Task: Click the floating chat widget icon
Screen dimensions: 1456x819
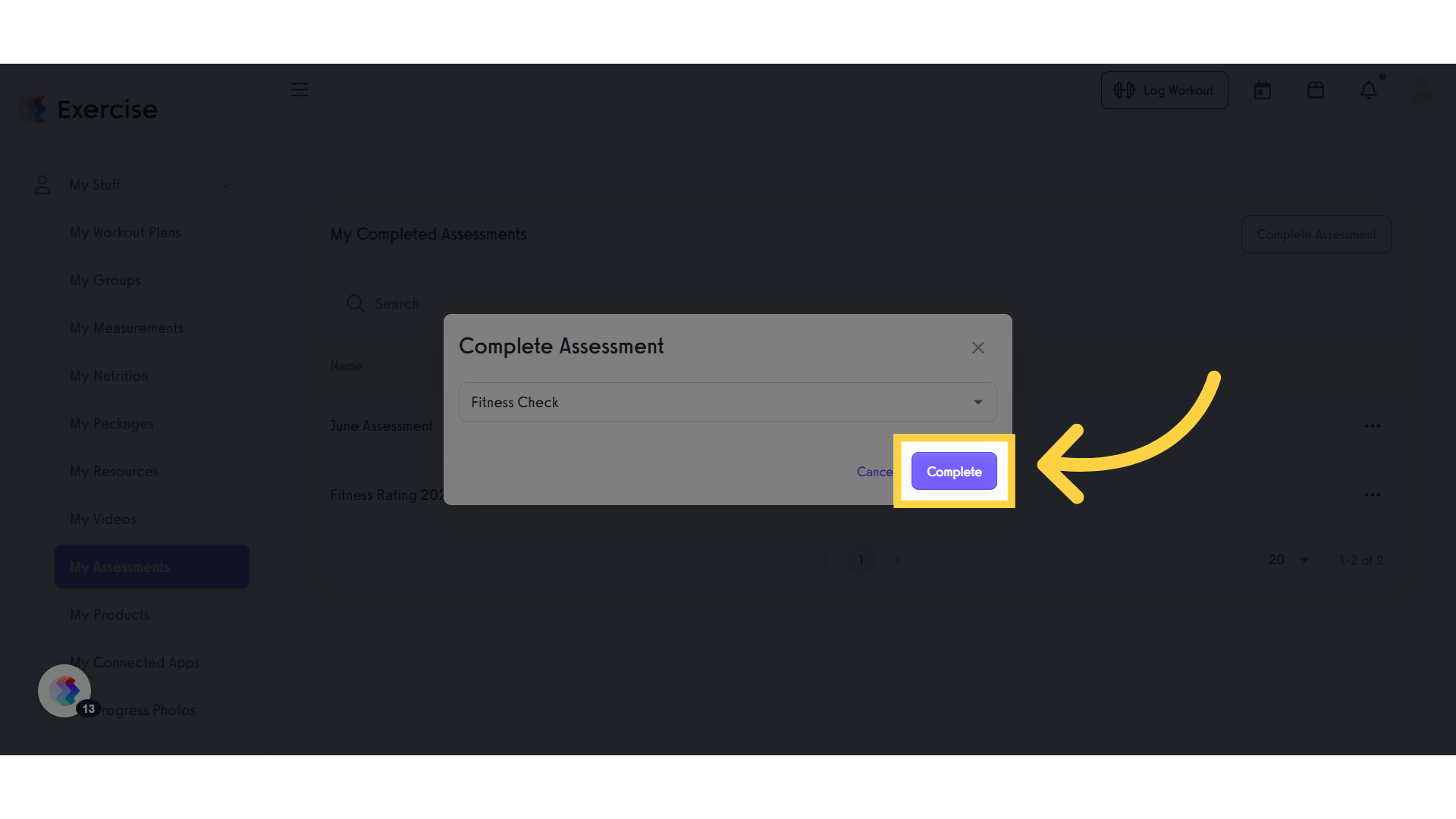Action: [x=64, y=691]
